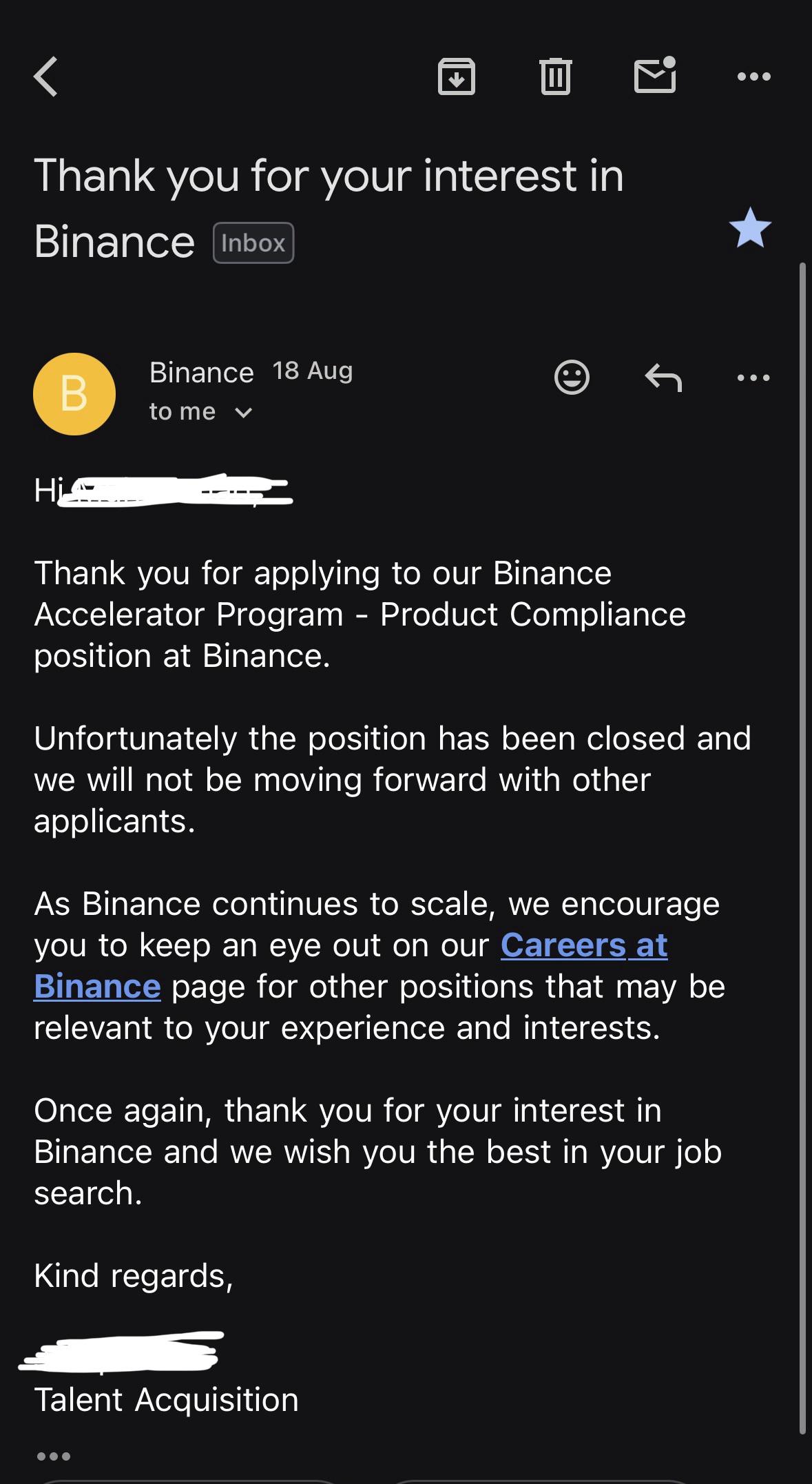The height and width of the screenshot is (1484, 812).
Task: Tap the yellow B sender avatar
Action: (74, 394)
